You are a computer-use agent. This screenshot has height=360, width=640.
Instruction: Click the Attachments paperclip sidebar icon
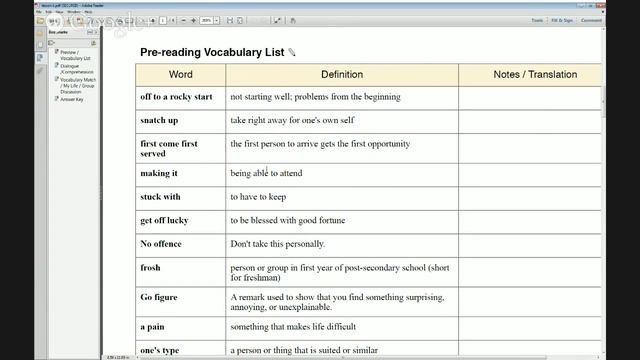point(40,71)
